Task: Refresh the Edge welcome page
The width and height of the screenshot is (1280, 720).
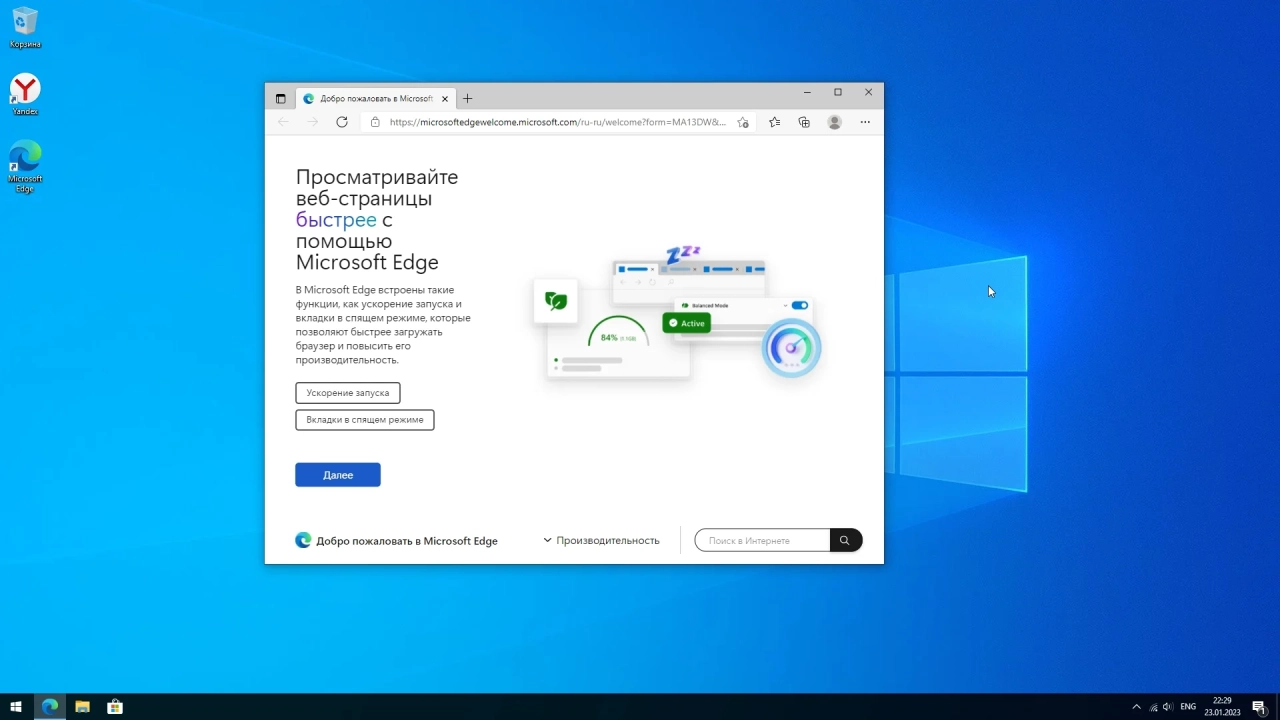Action: coord(342,122)
